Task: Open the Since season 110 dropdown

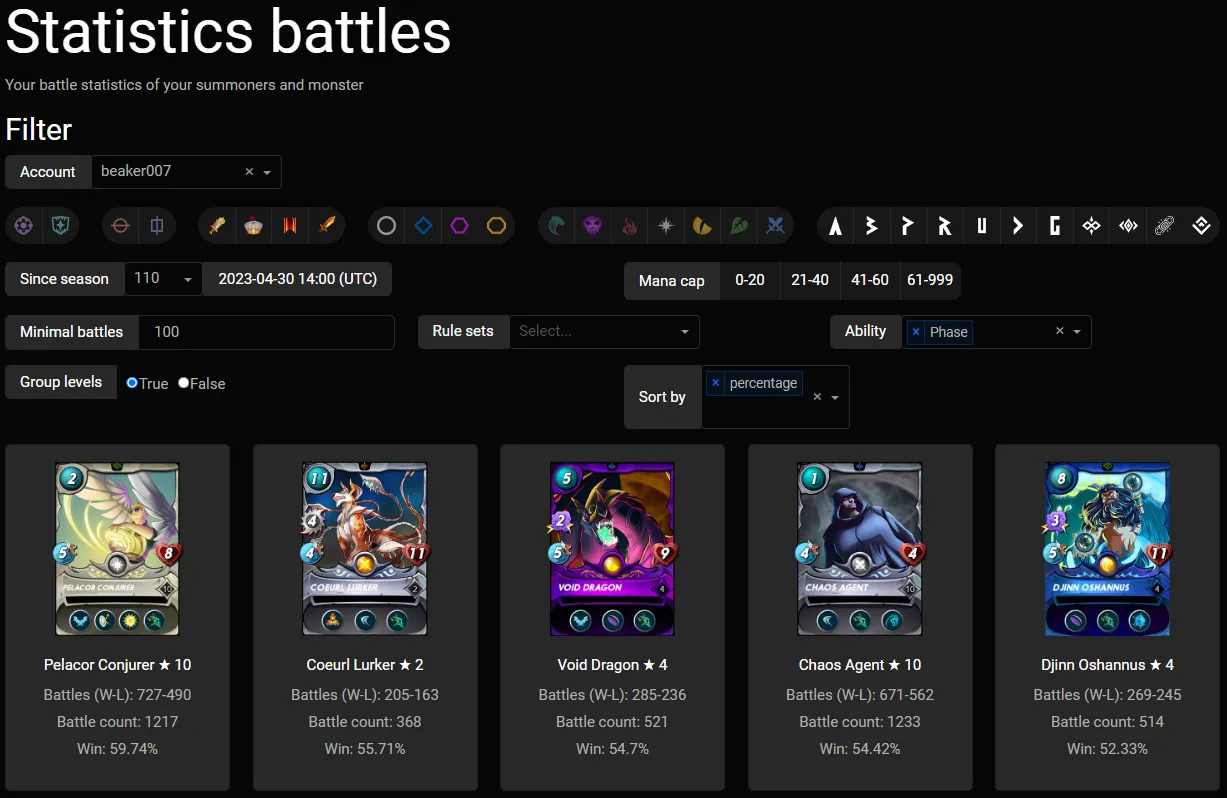Action: pyautogui.click(x=163, y=279)
